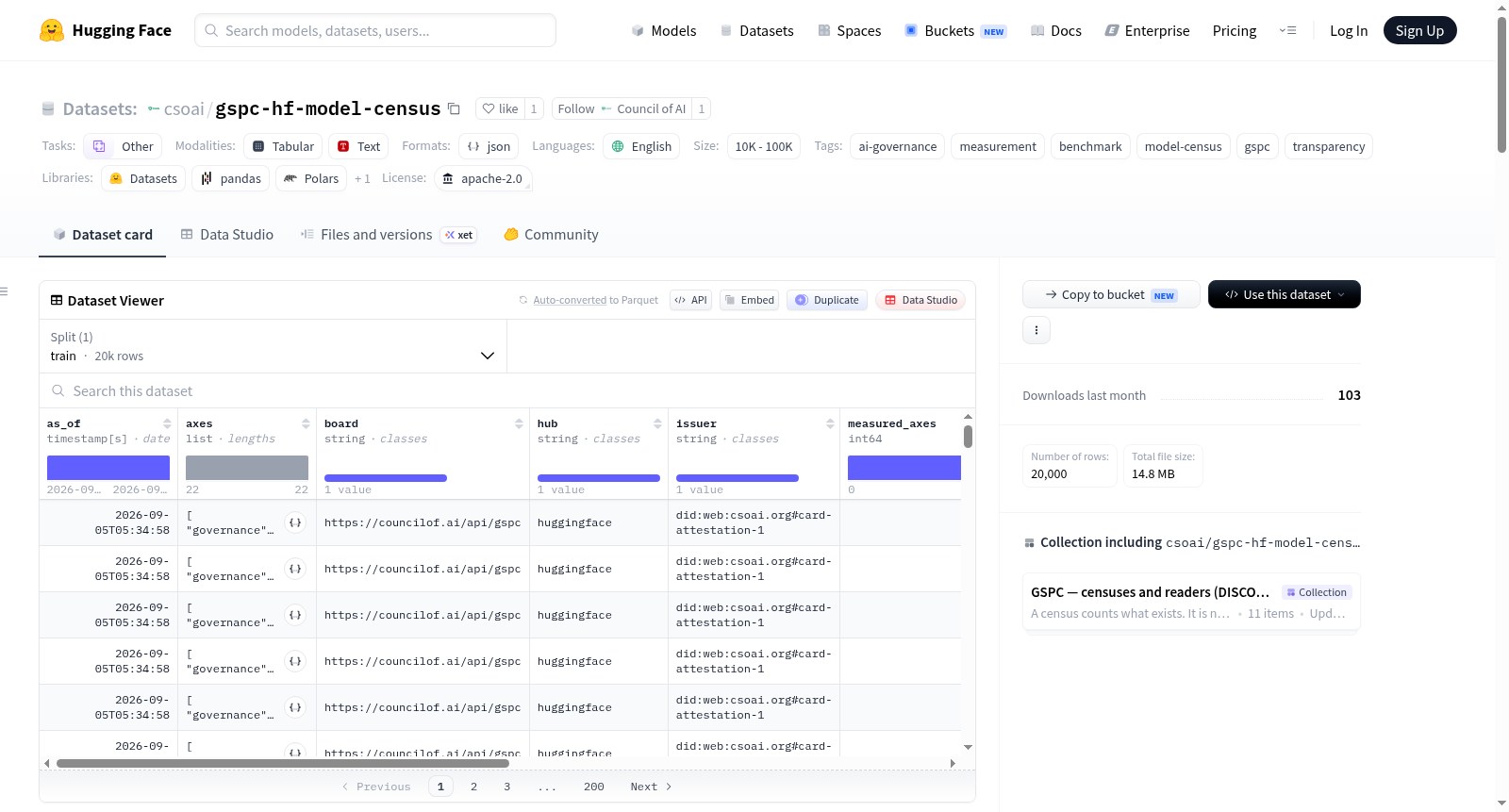Jump to page 2 of the table
Image resolution: width=1509 pixels, height=812 pixels.
click(x=473, y=787)
